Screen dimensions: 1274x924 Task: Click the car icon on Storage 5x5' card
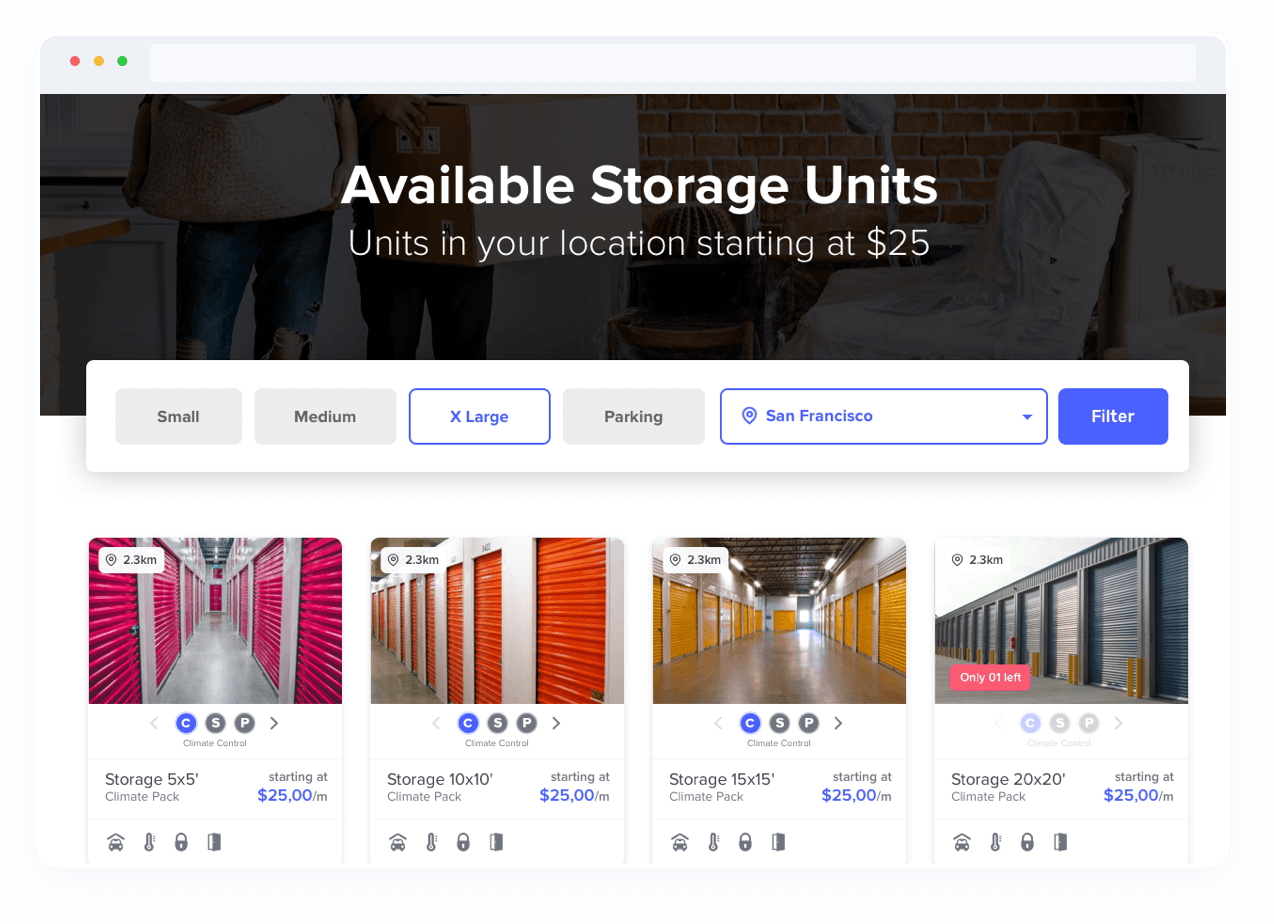coord(116,842)
